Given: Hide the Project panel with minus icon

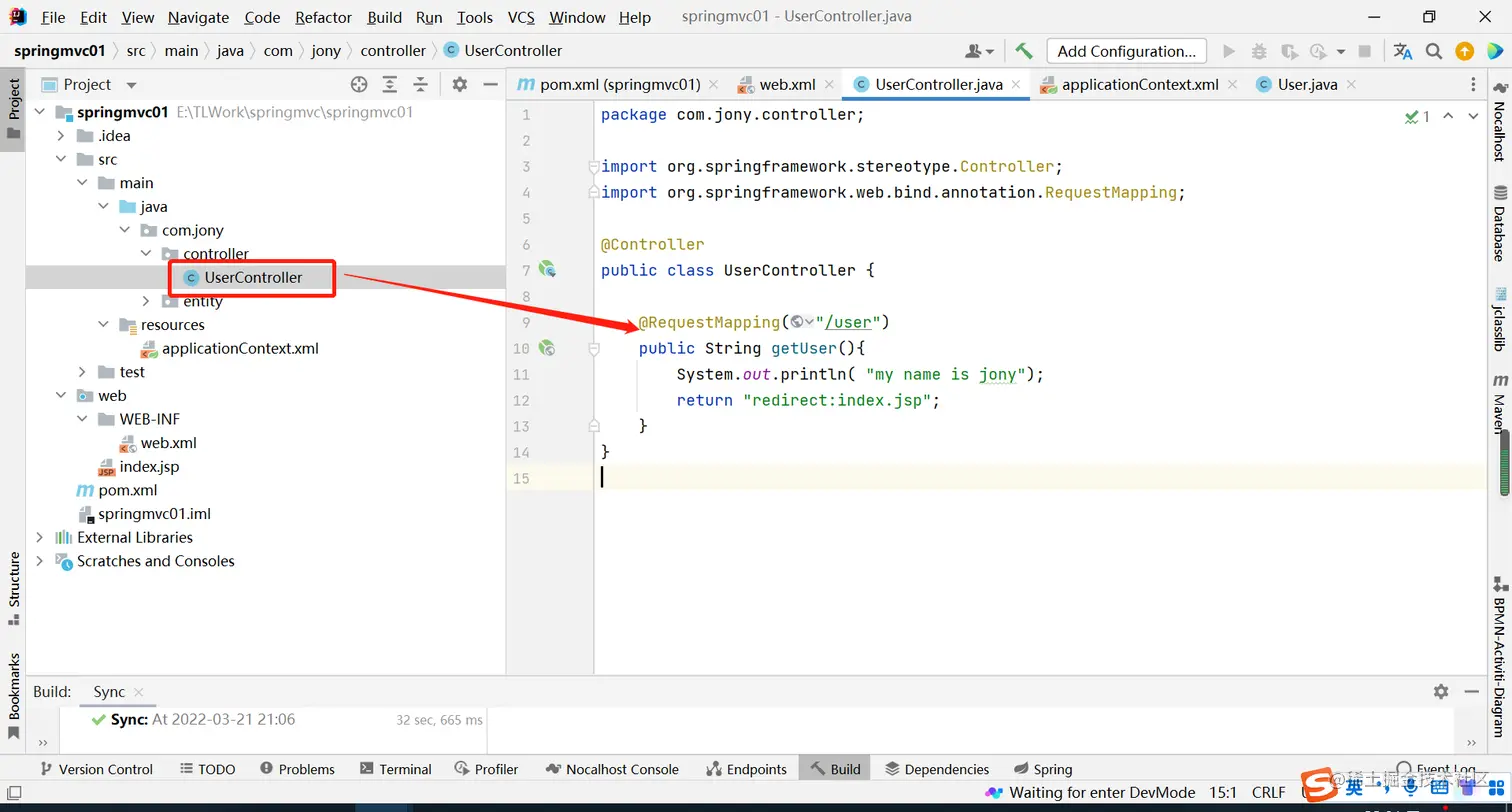Looking at the screenshot, I should [x=490, y=84].
